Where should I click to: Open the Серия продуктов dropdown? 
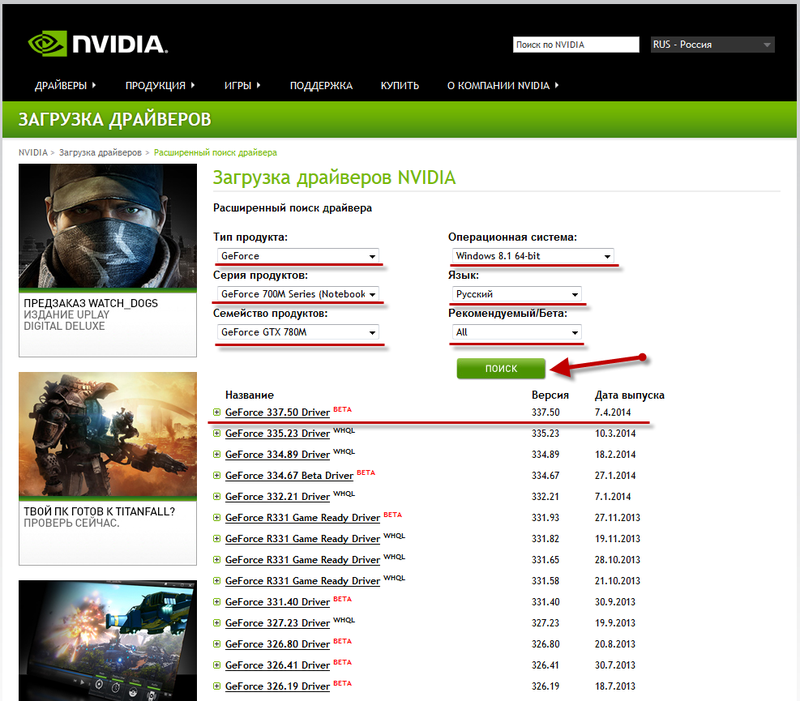pos(298,294)
